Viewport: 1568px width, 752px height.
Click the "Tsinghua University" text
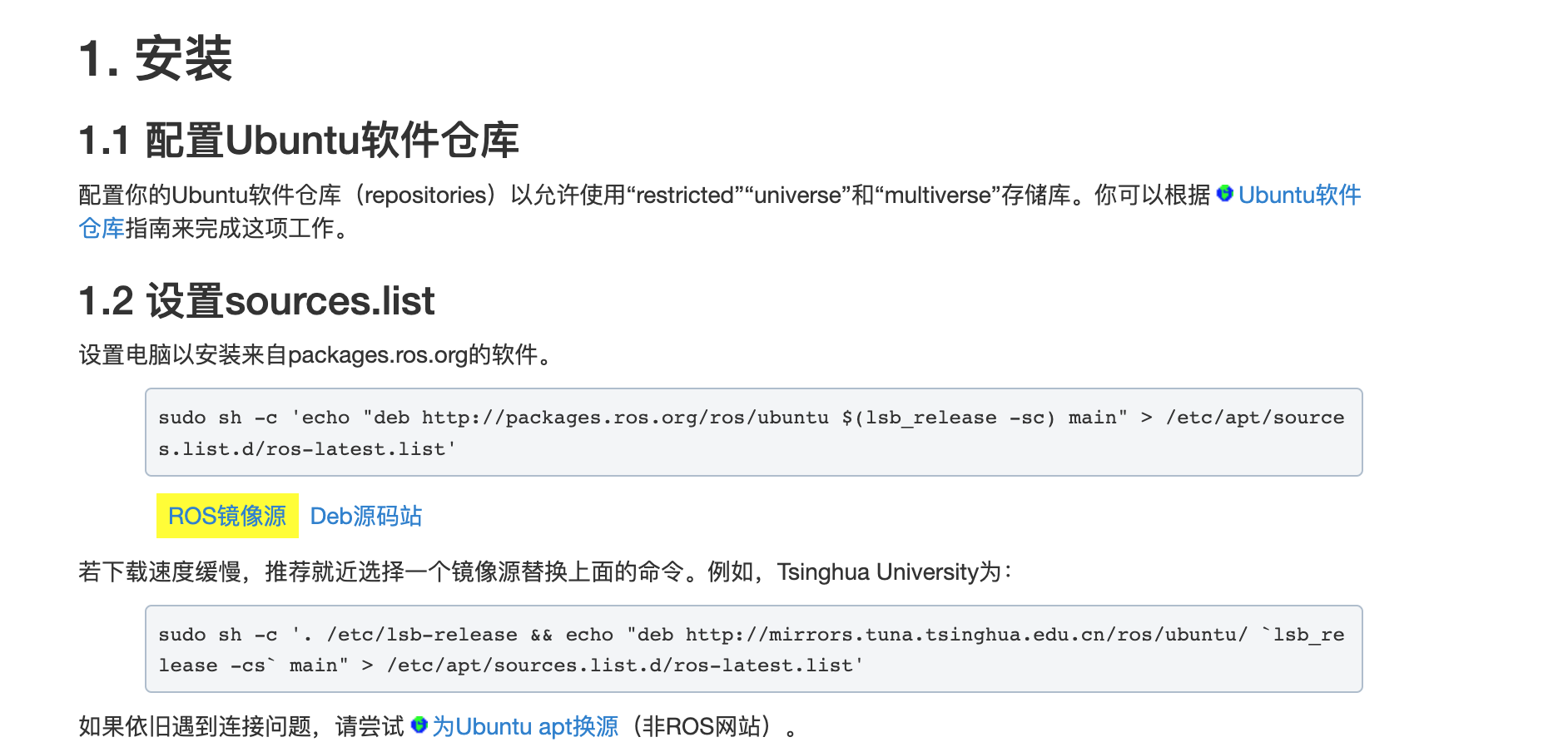tap(877, 572)
